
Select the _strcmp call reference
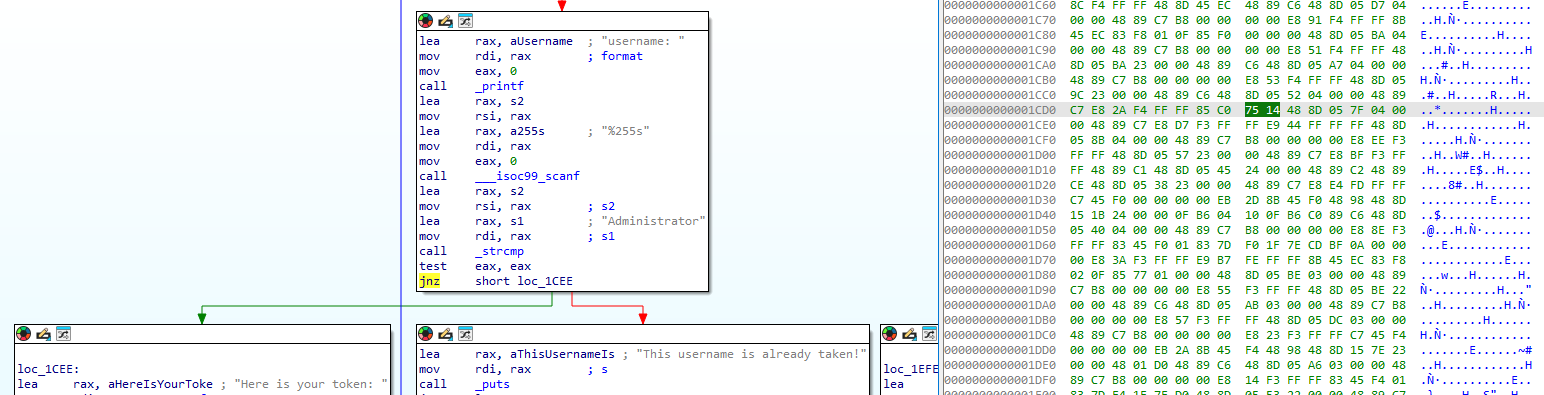(500, 251)
